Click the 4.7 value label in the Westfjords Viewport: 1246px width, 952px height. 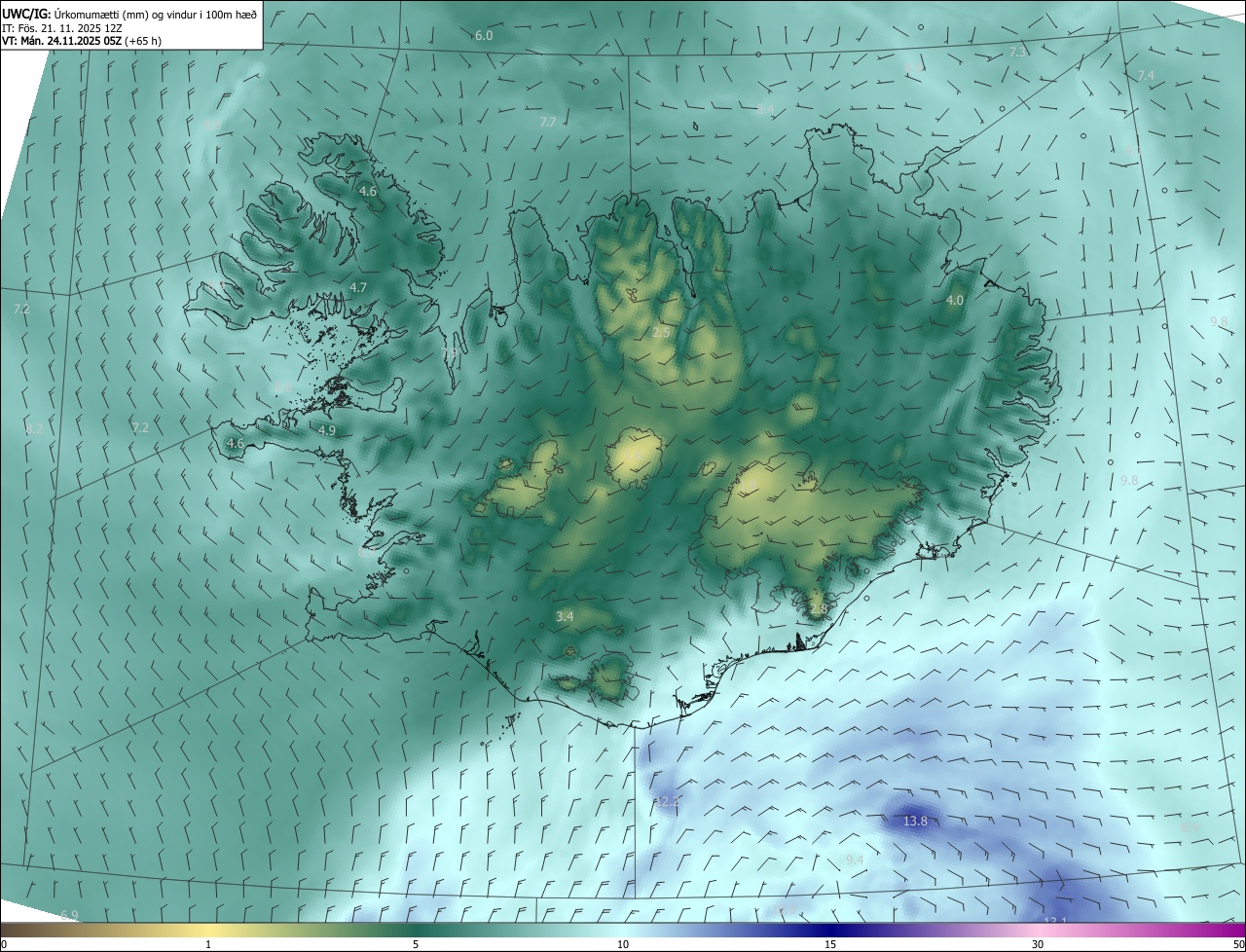click(358, 287)
